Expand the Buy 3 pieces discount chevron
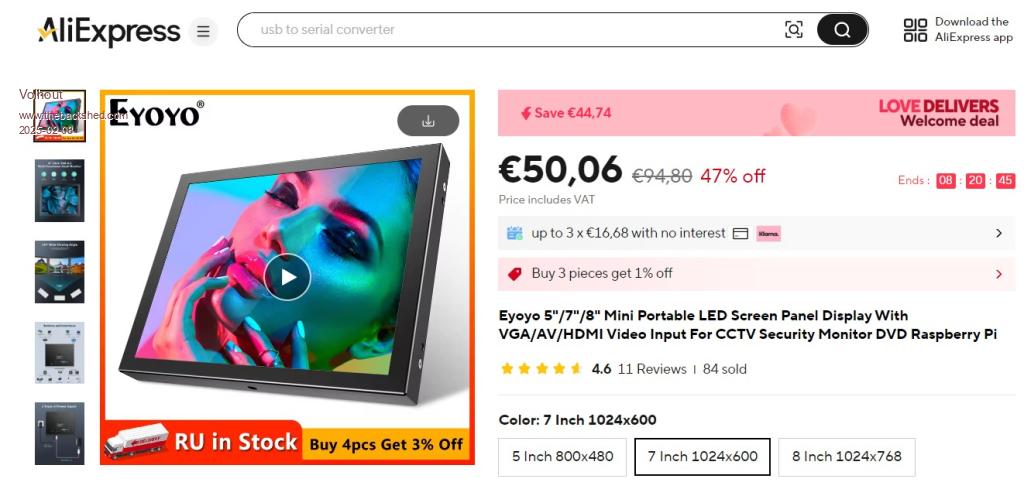 999,274
